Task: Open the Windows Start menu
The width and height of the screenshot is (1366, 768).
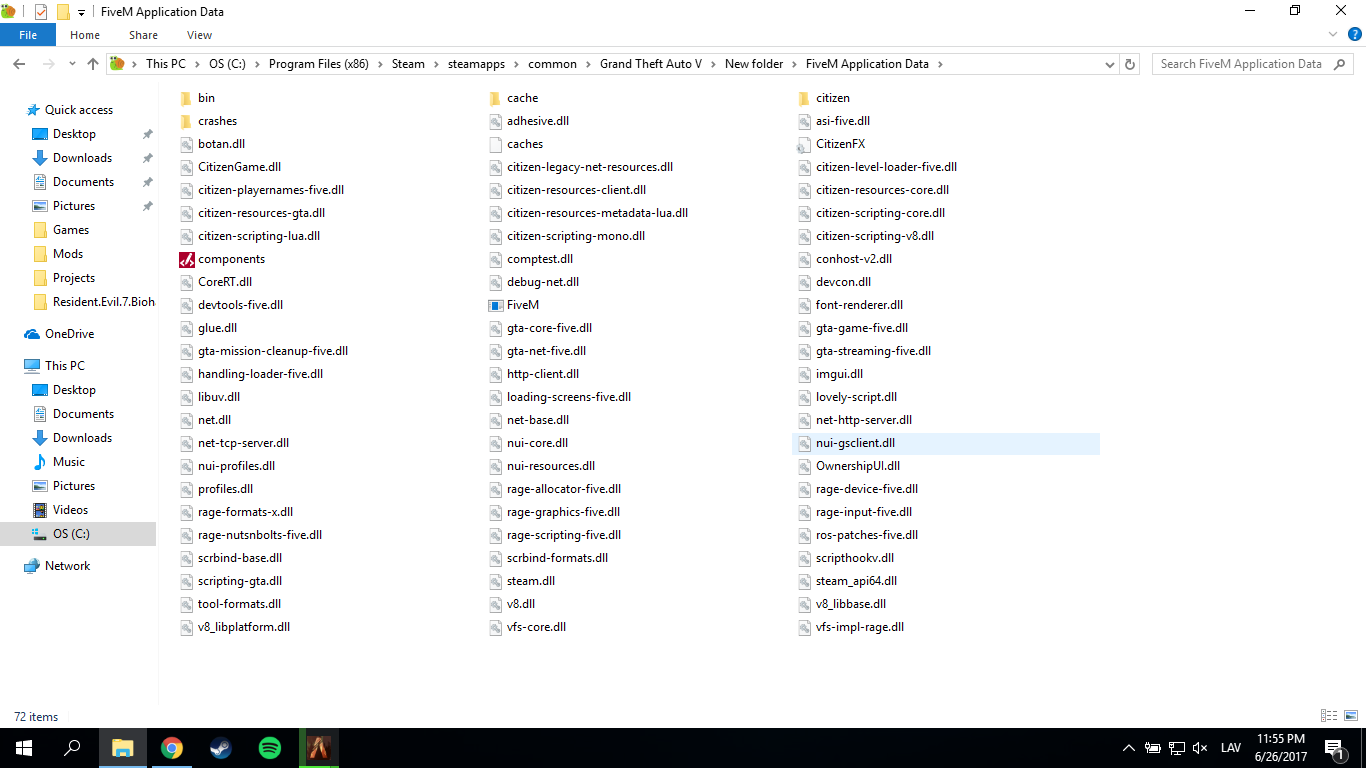Action: [24, 748]
